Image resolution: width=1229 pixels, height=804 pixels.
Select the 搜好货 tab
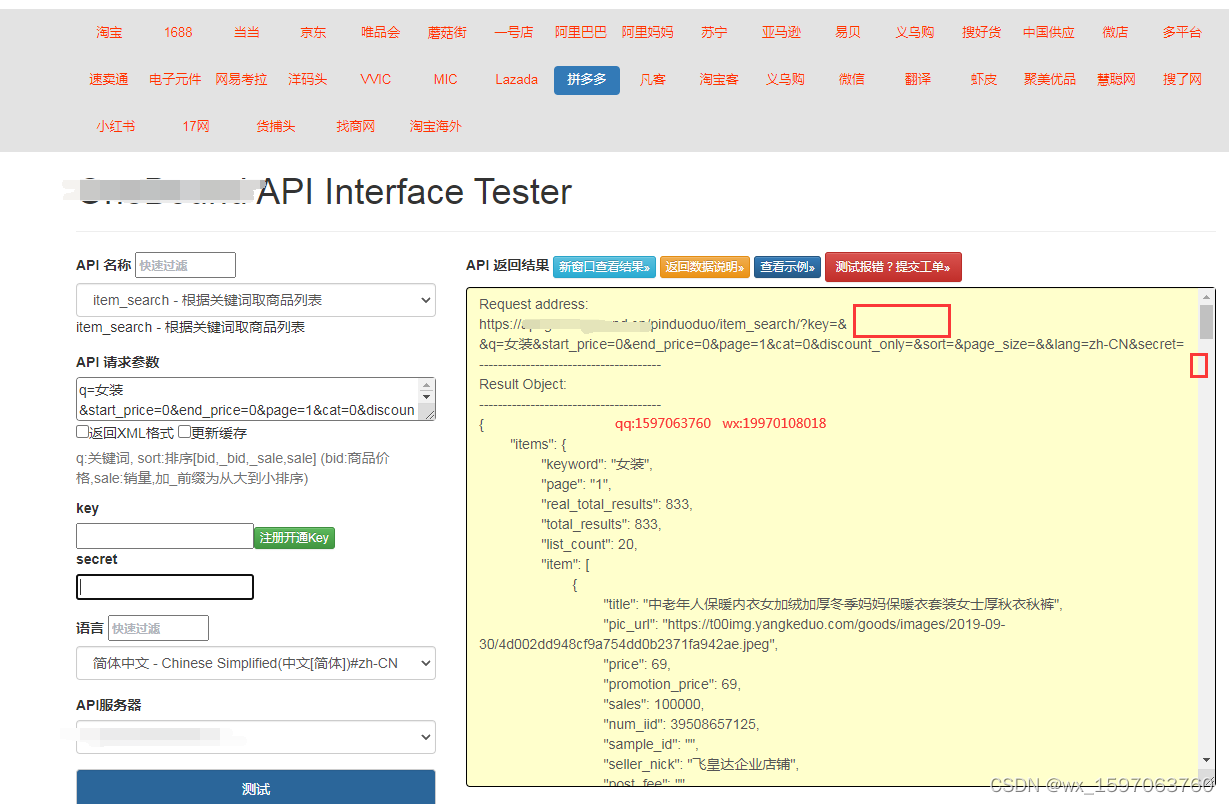[982, 32]
